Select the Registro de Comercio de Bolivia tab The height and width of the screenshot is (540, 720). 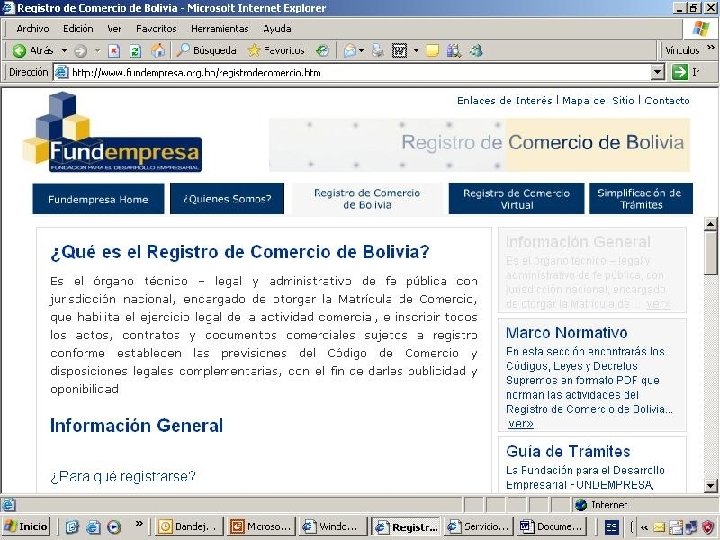pos(367,199)
